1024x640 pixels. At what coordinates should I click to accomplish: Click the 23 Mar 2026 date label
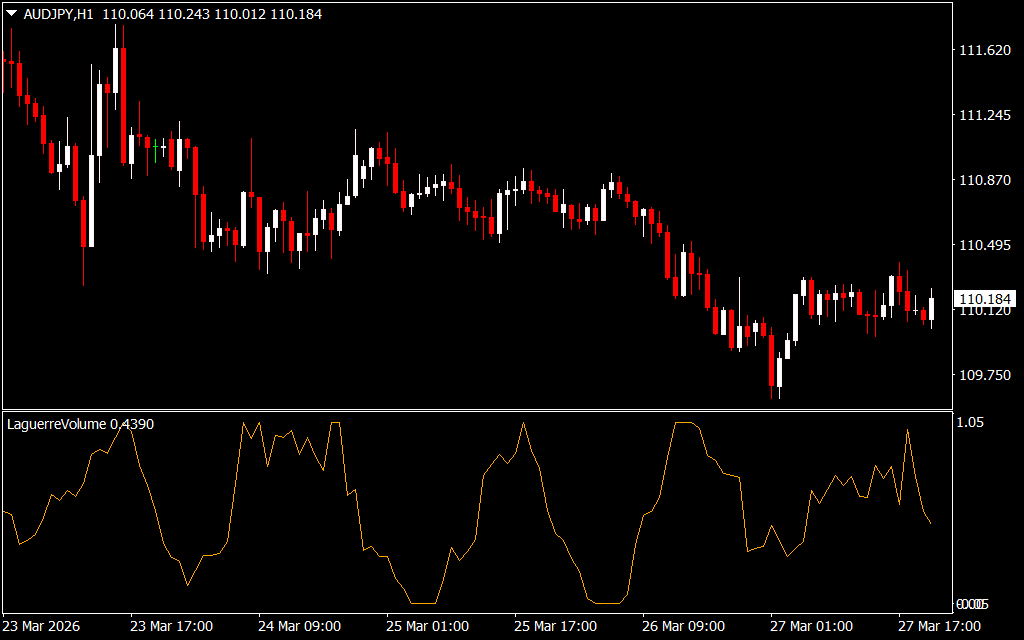click(x=44, y=626)
